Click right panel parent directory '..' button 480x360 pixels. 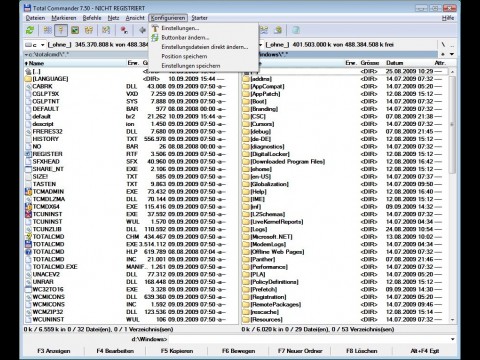point(452,45)
